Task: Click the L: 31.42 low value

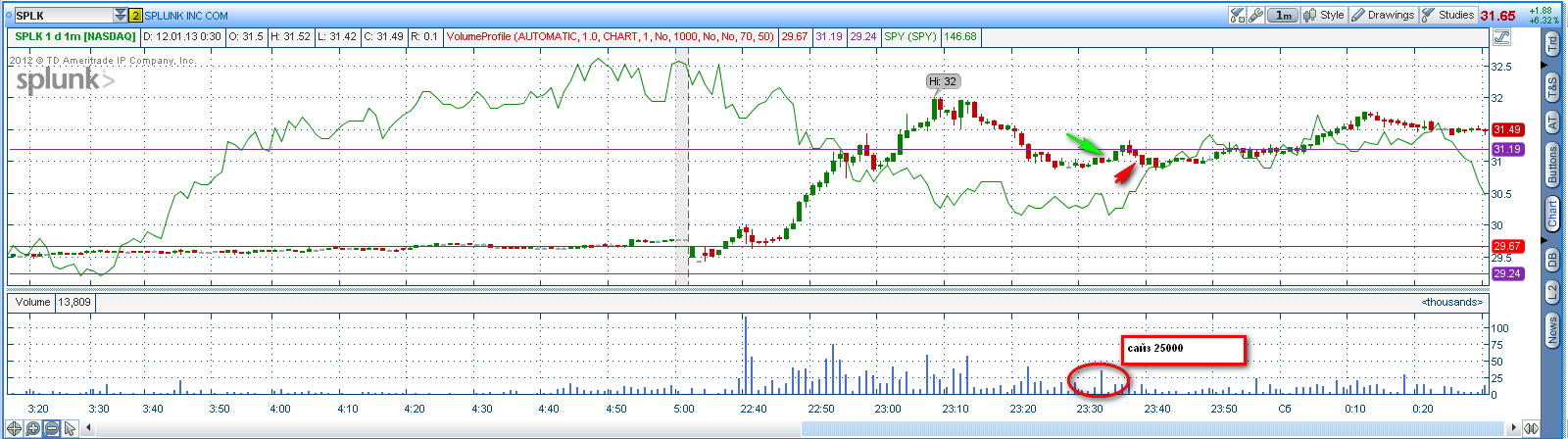Action: point(336,37)
